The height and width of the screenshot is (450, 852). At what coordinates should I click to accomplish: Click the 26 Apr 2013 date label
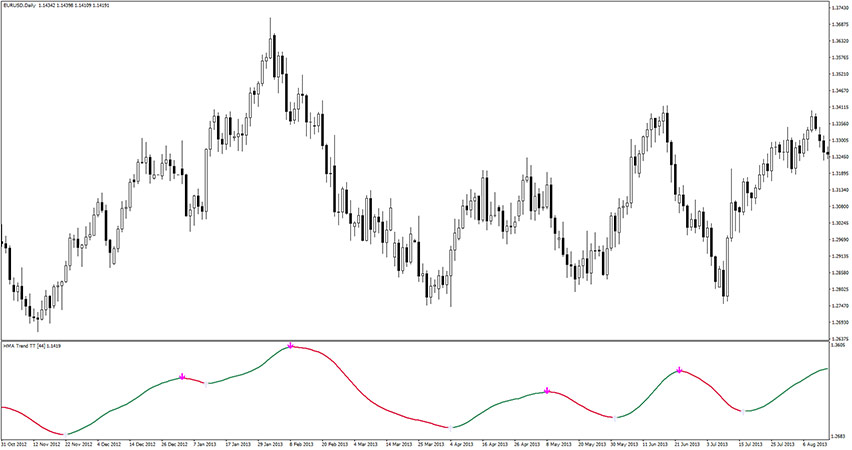pos(527,444)
